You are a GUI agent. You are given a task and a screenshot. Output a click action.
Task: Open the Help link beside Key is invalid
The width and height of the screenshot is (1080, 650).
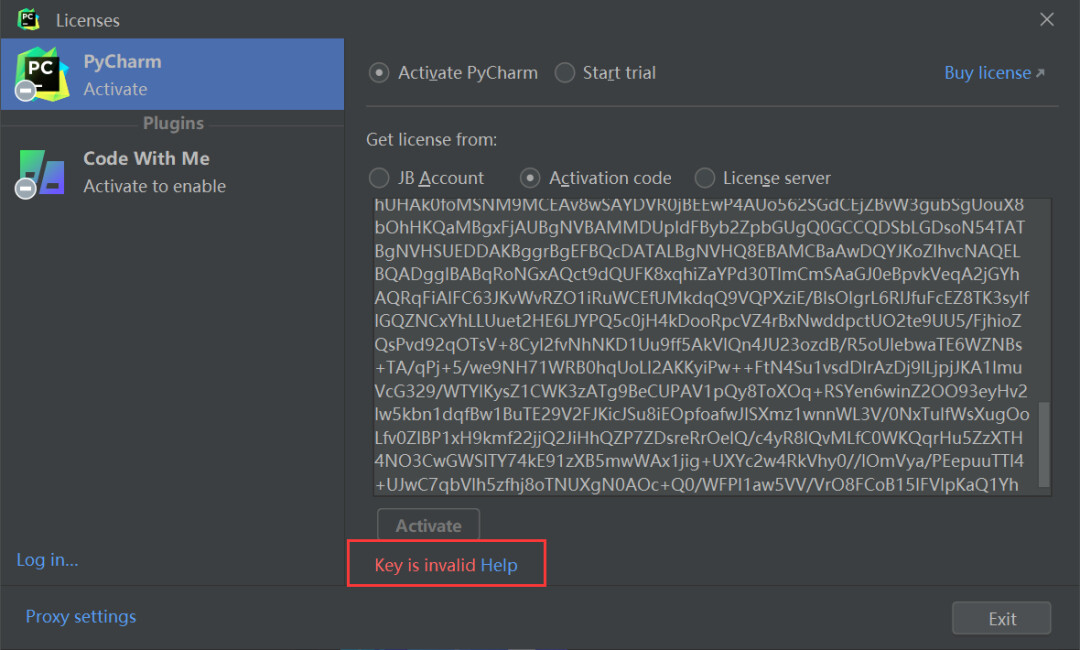[x=499, y=565]
